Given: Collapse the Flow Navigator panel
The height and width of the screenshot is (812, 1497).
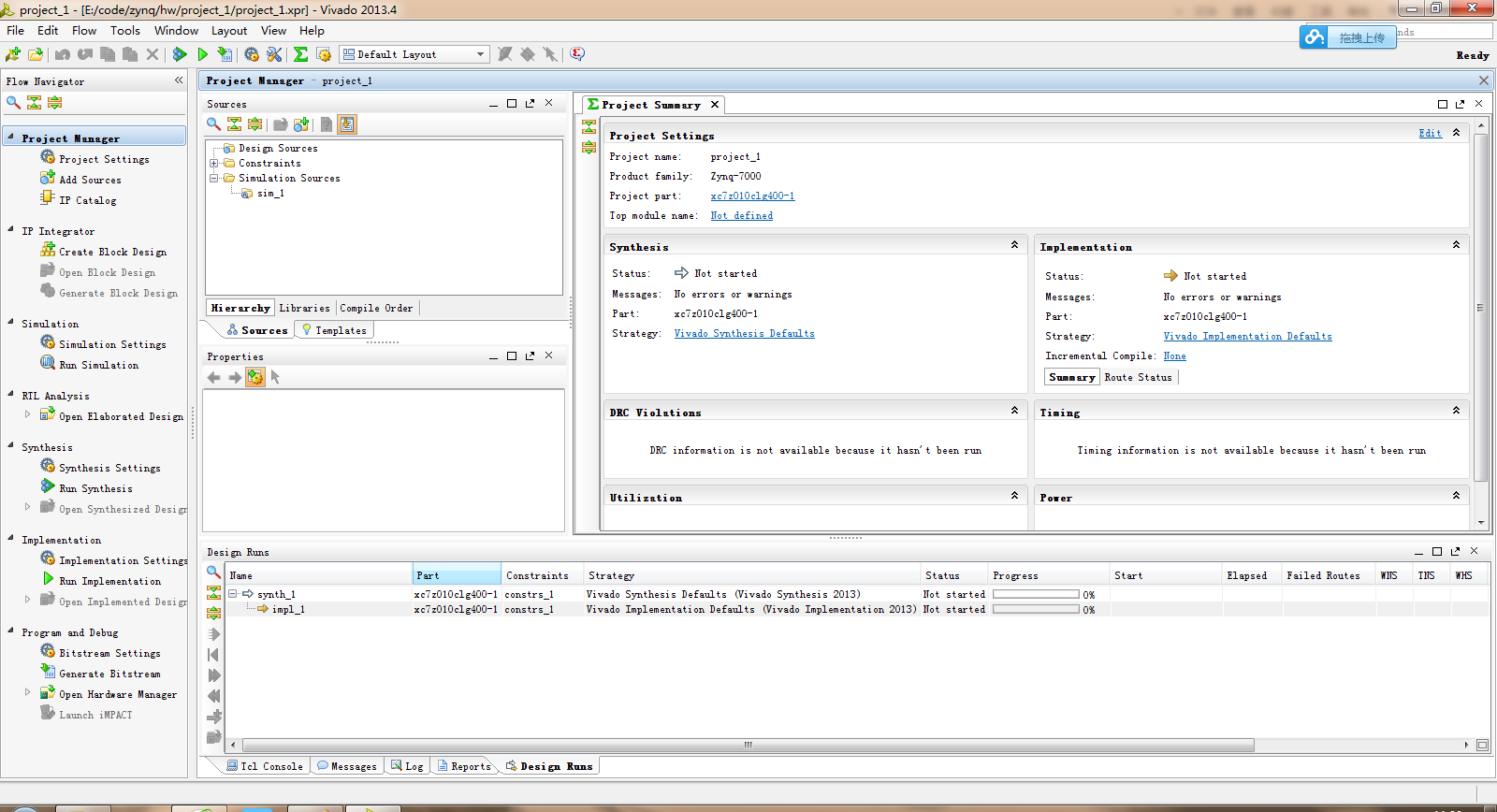Looking at the screenshot, I should click(179, 80).
